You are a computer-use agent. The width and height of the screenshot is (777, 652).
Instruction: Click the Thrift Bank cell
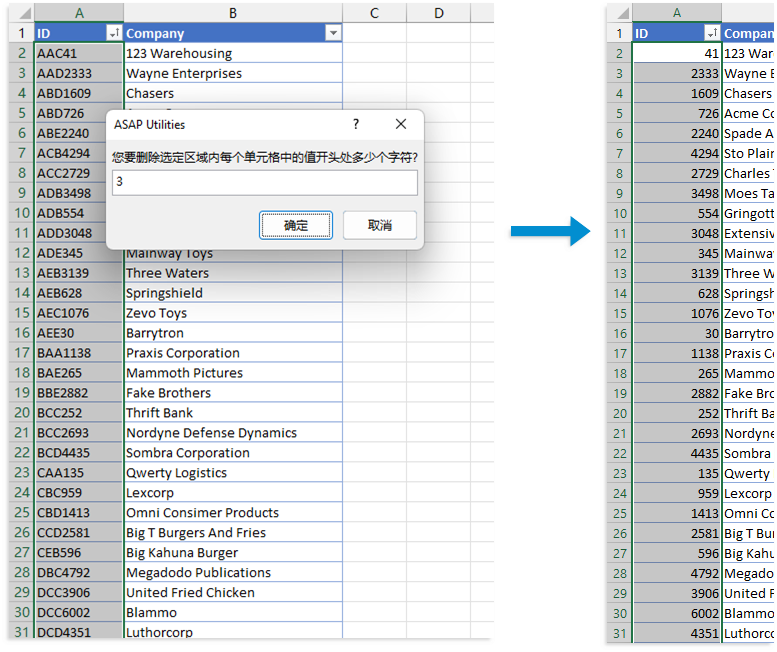pyautogui.click(x=233, y=413)
